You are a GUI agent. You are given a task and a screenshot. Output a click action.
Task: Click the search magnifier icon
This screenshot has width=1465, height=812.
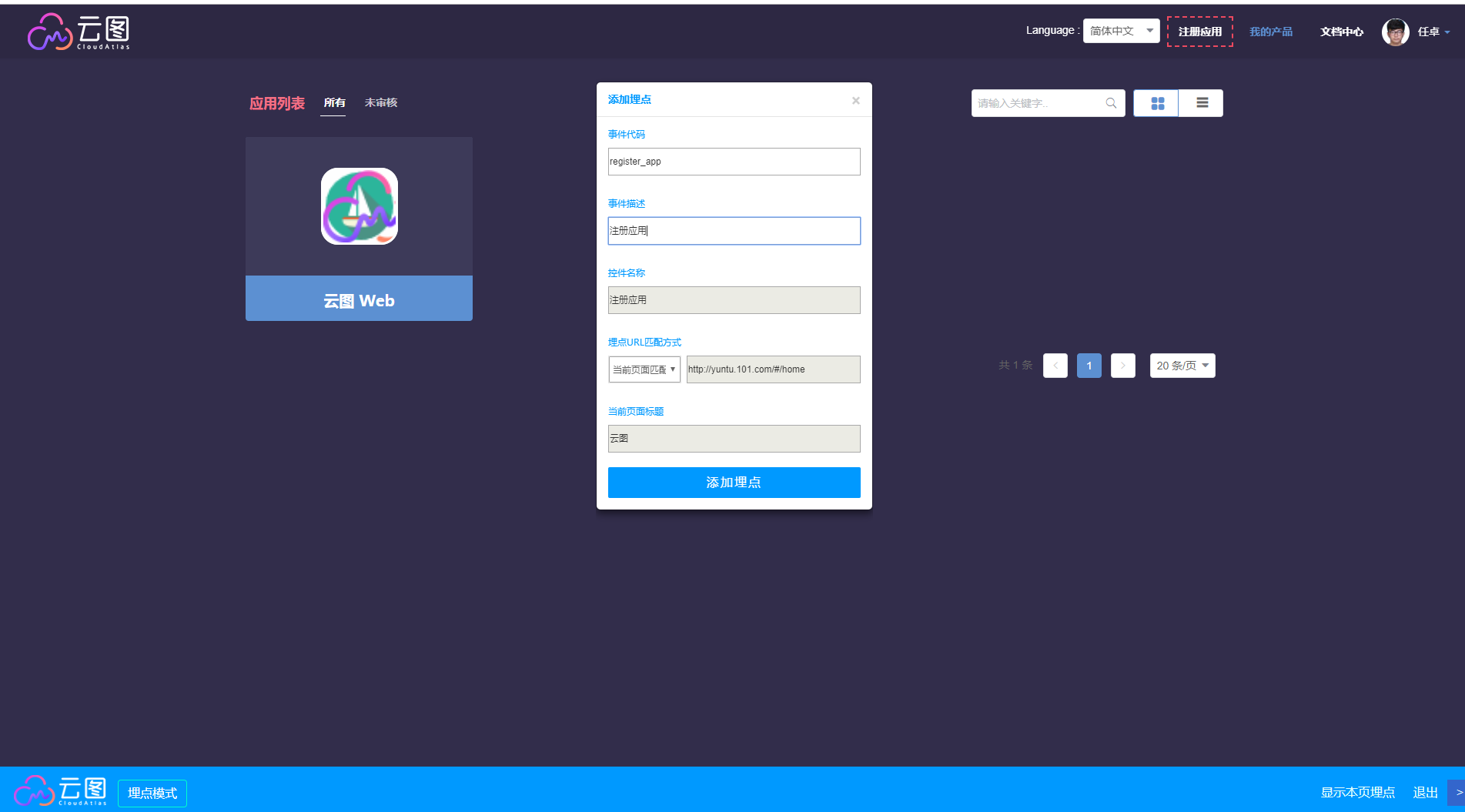click(1111, 103)
